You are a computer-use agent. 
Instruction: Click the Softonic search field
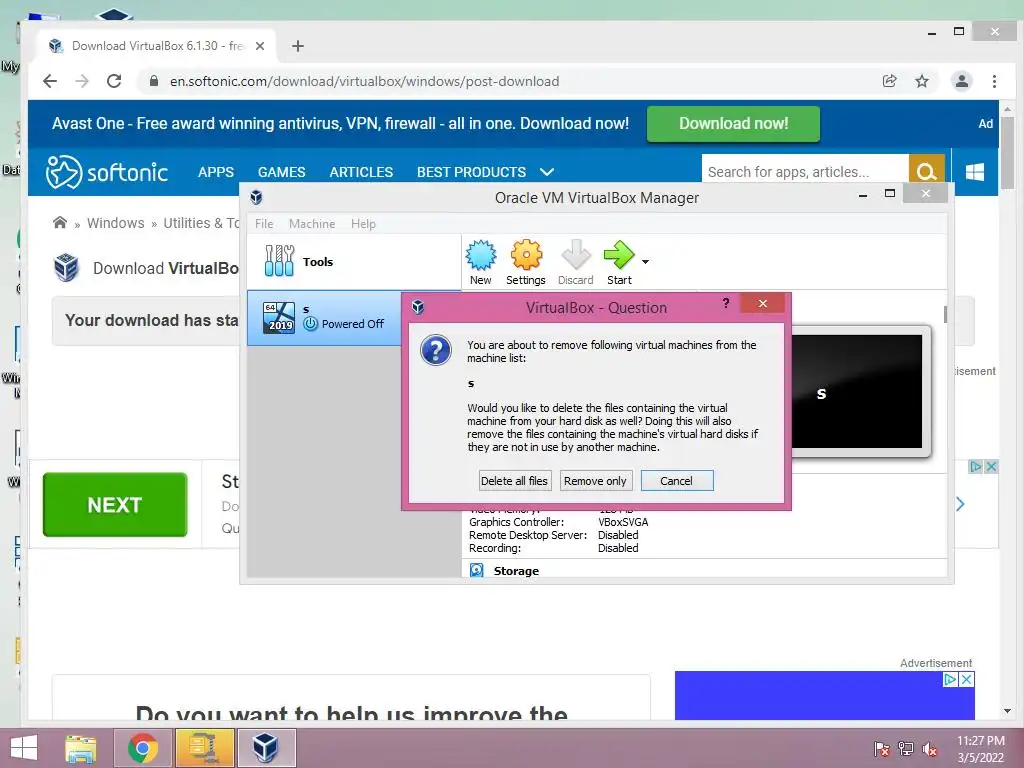point(805,172)
